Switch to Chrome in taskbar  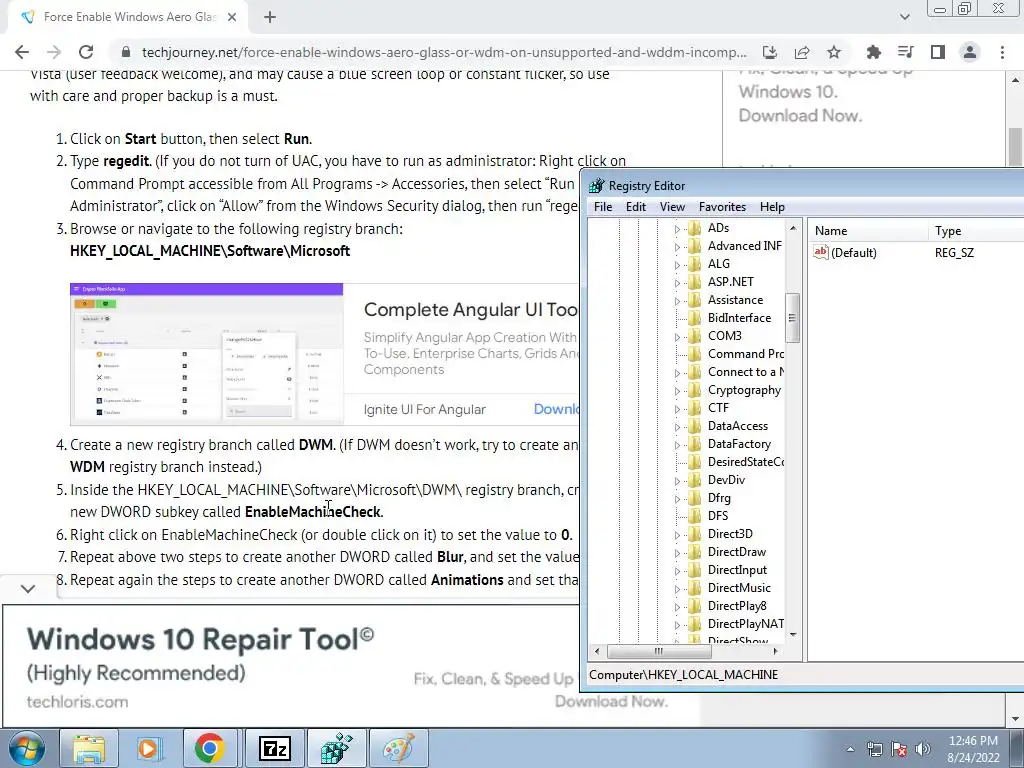click(209, 748)
